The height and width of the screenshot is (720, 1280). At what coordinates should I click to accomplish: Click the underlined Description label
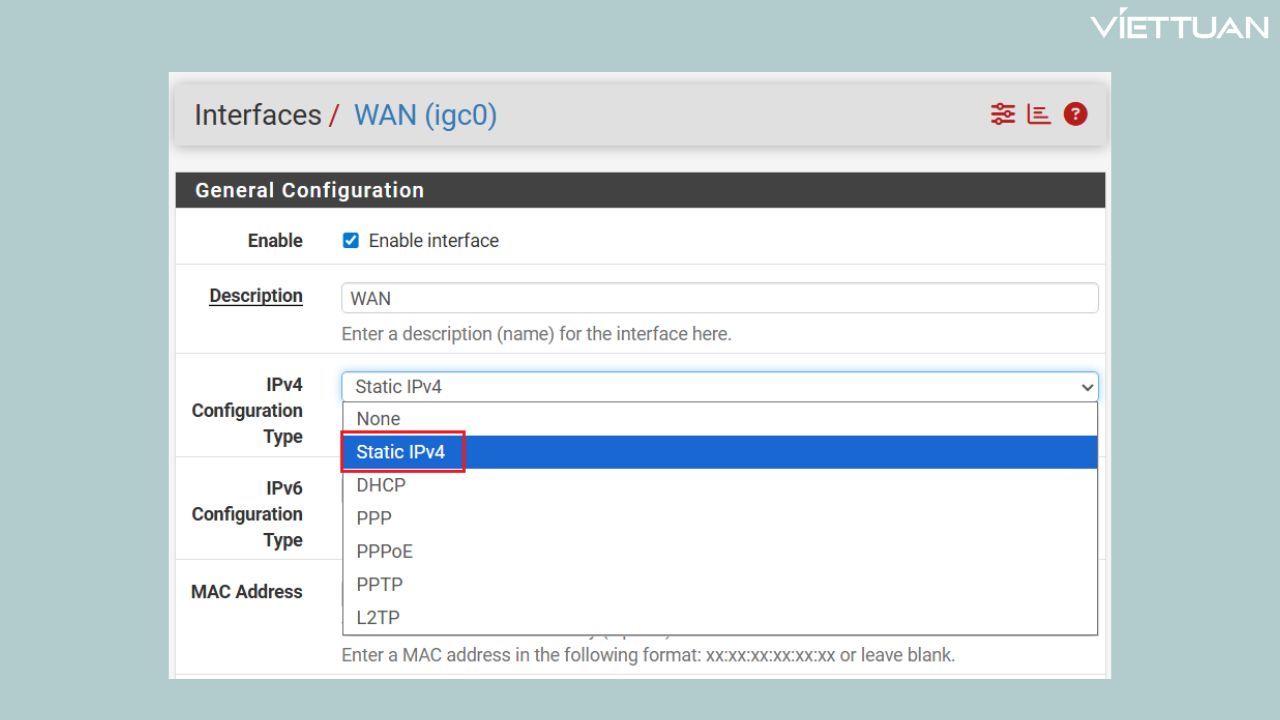(256, 296)
